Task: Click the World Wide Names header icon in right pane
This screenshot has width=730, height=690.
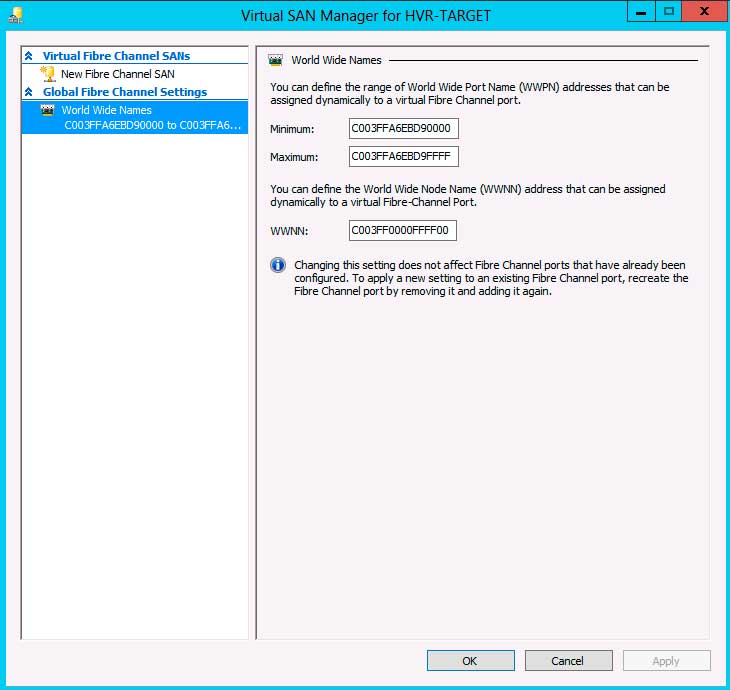Action: click(276, 61)
